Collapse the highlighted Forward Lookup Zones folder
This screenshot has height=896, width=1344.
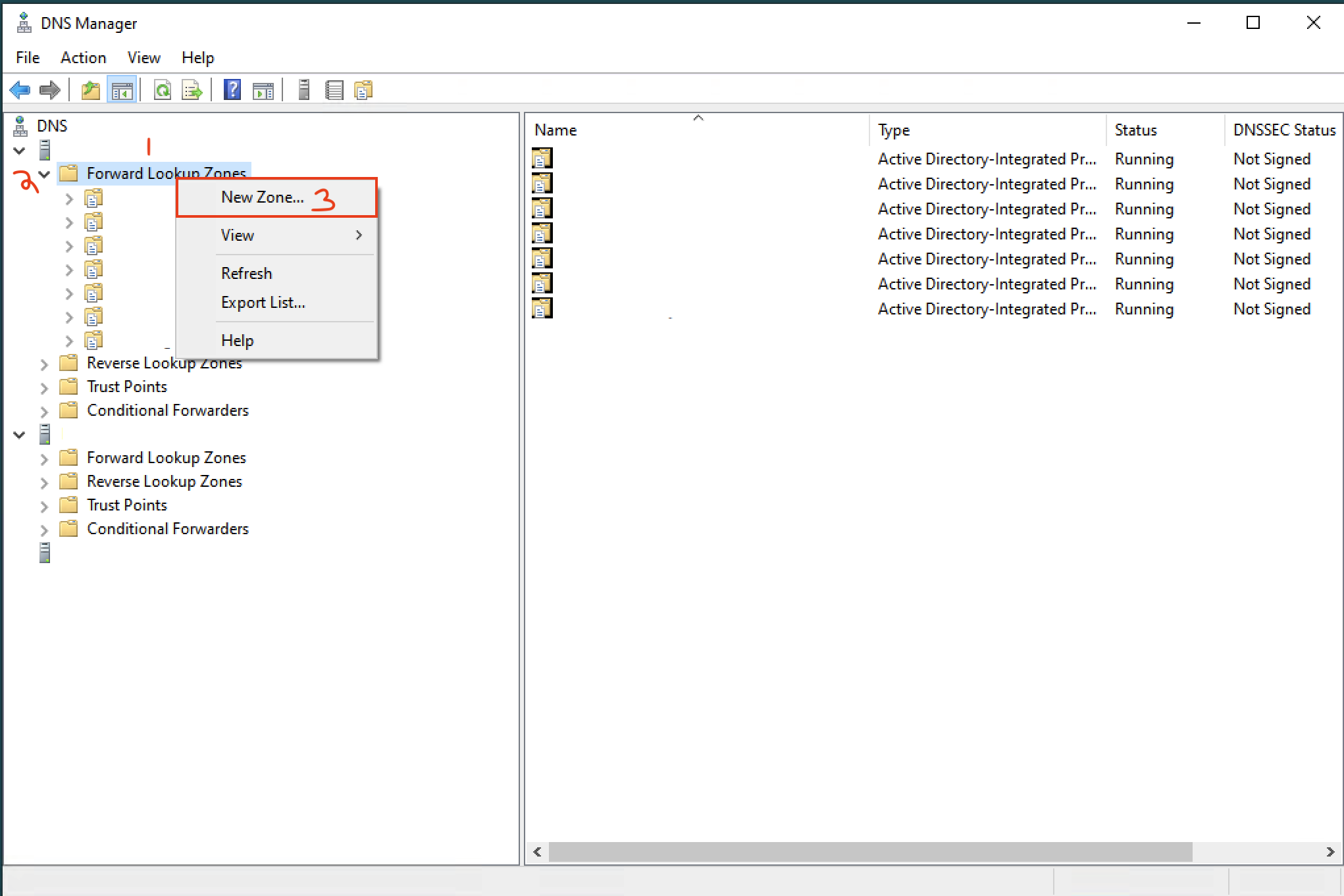click(45, 174)
